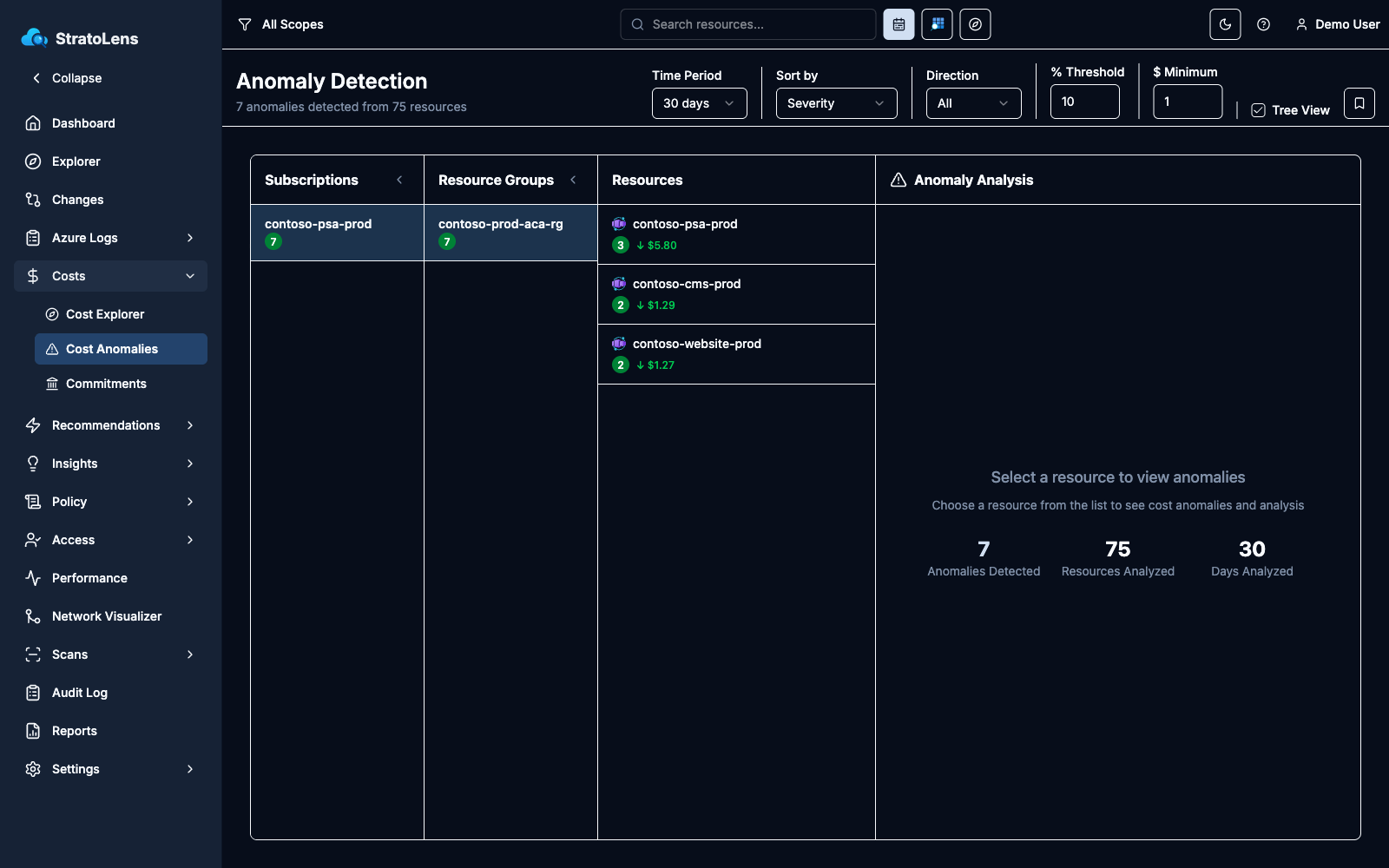Expand the Azure Logs submenu chevron
Screen dimensions: 1389x868
coord(190,238)
